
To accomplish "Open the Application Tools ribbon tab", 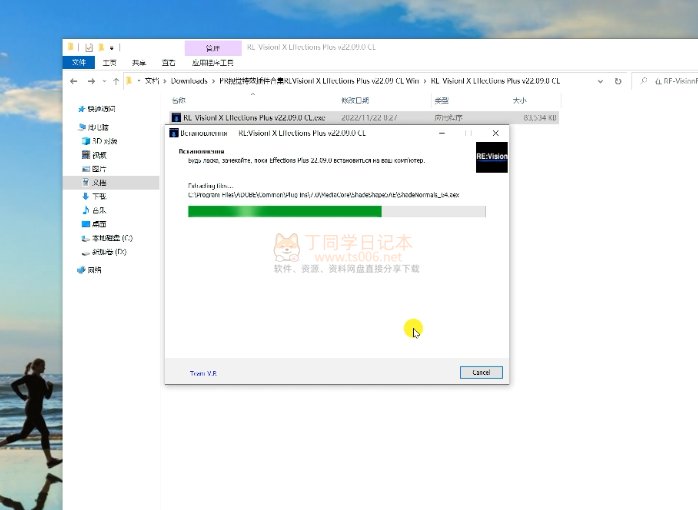I will [213, 63].
